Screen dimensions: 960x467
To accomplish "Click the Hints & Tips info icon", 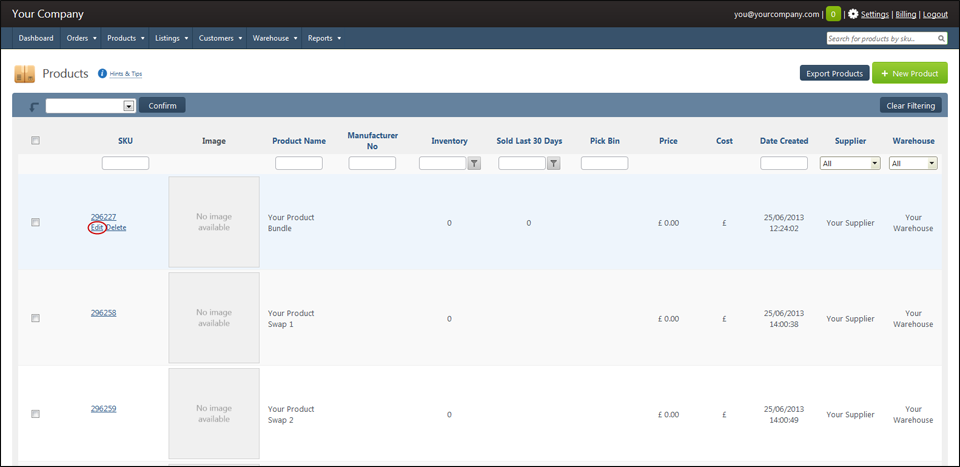I will [x=102, y=73].
